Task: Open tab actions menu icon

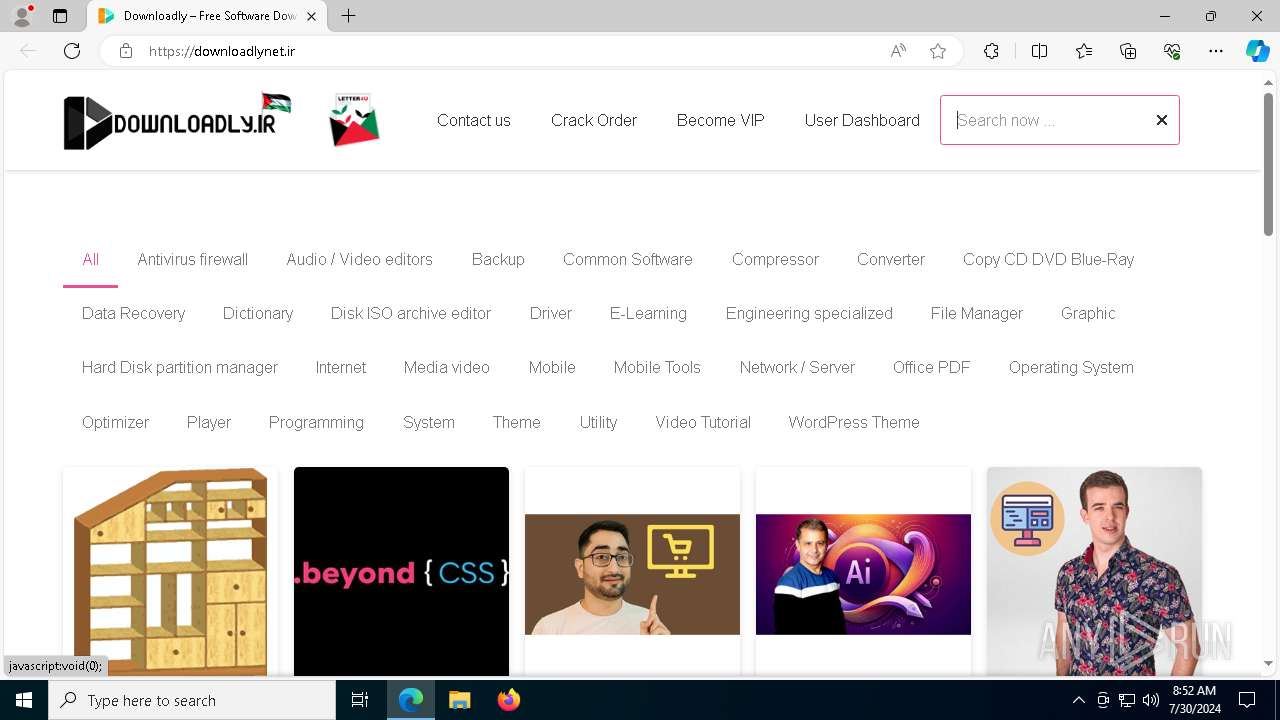Action: (60, 16)
